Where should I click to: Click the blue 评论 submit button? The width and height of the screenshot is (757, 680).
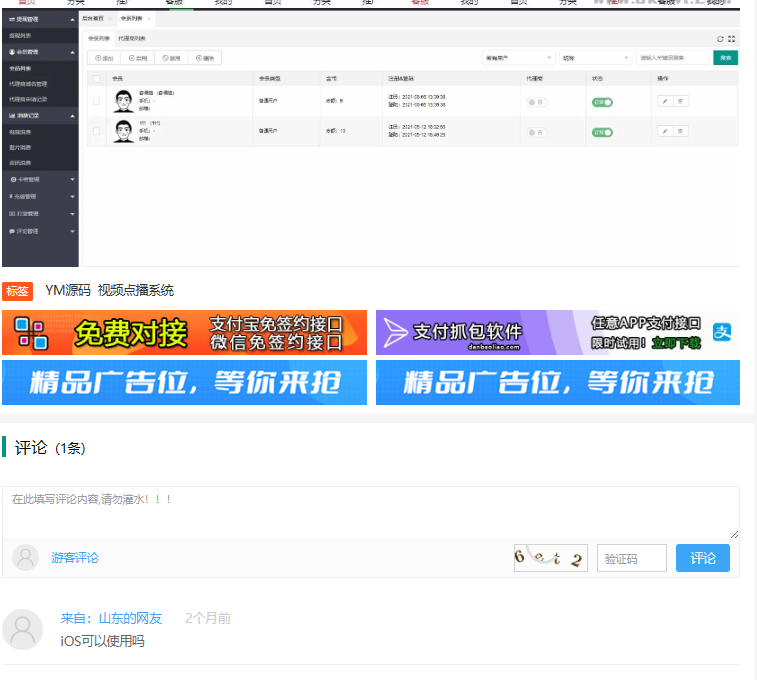pos(702,558)
